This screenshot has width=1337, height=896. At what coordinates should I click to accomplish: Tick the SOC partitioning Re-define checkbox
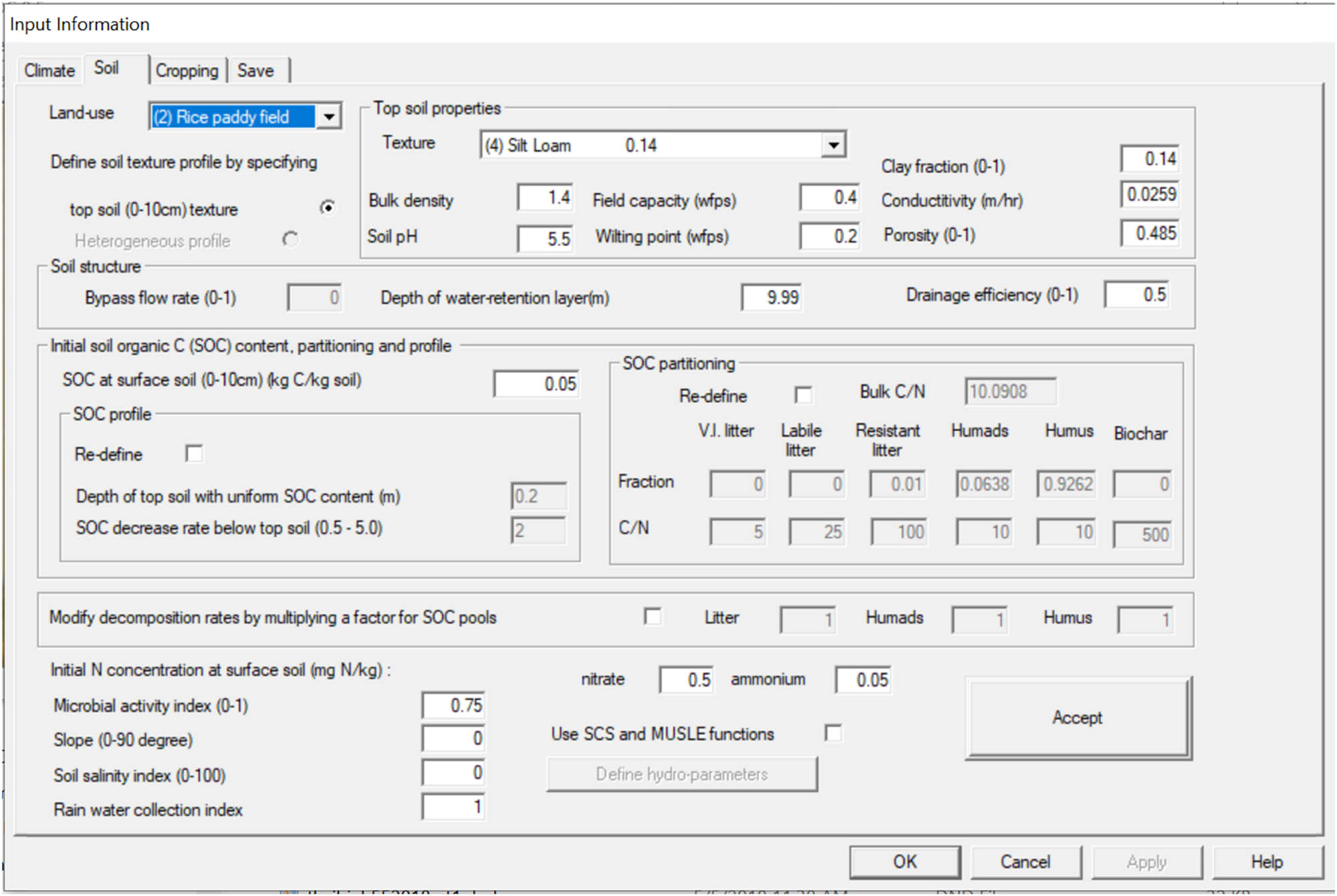click(x=803, y=395)
